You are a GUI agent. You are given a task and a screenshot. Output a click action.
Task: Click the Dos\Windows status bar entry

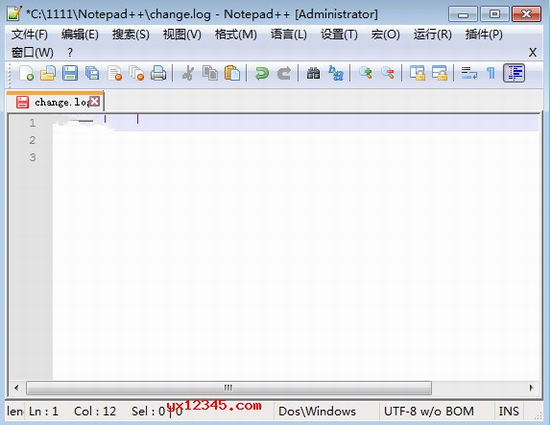click(x=317, y=411)
